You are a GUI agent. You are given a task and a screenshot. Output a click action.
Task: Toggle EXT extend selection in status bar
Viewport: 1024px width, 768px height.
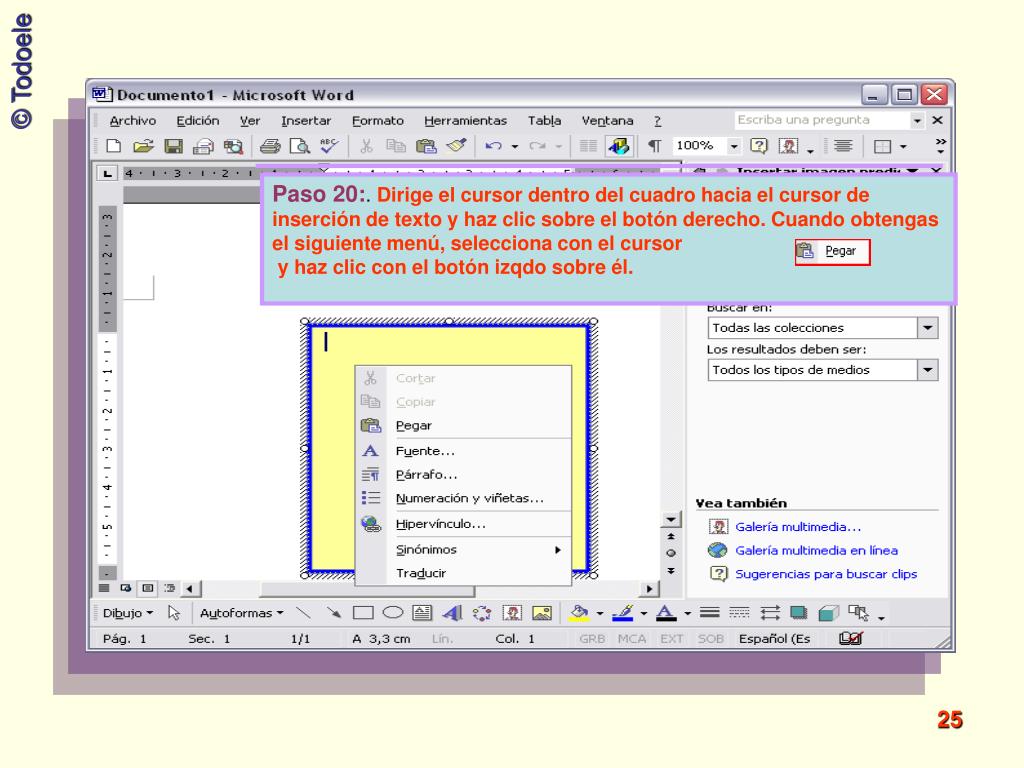point(671,639)
